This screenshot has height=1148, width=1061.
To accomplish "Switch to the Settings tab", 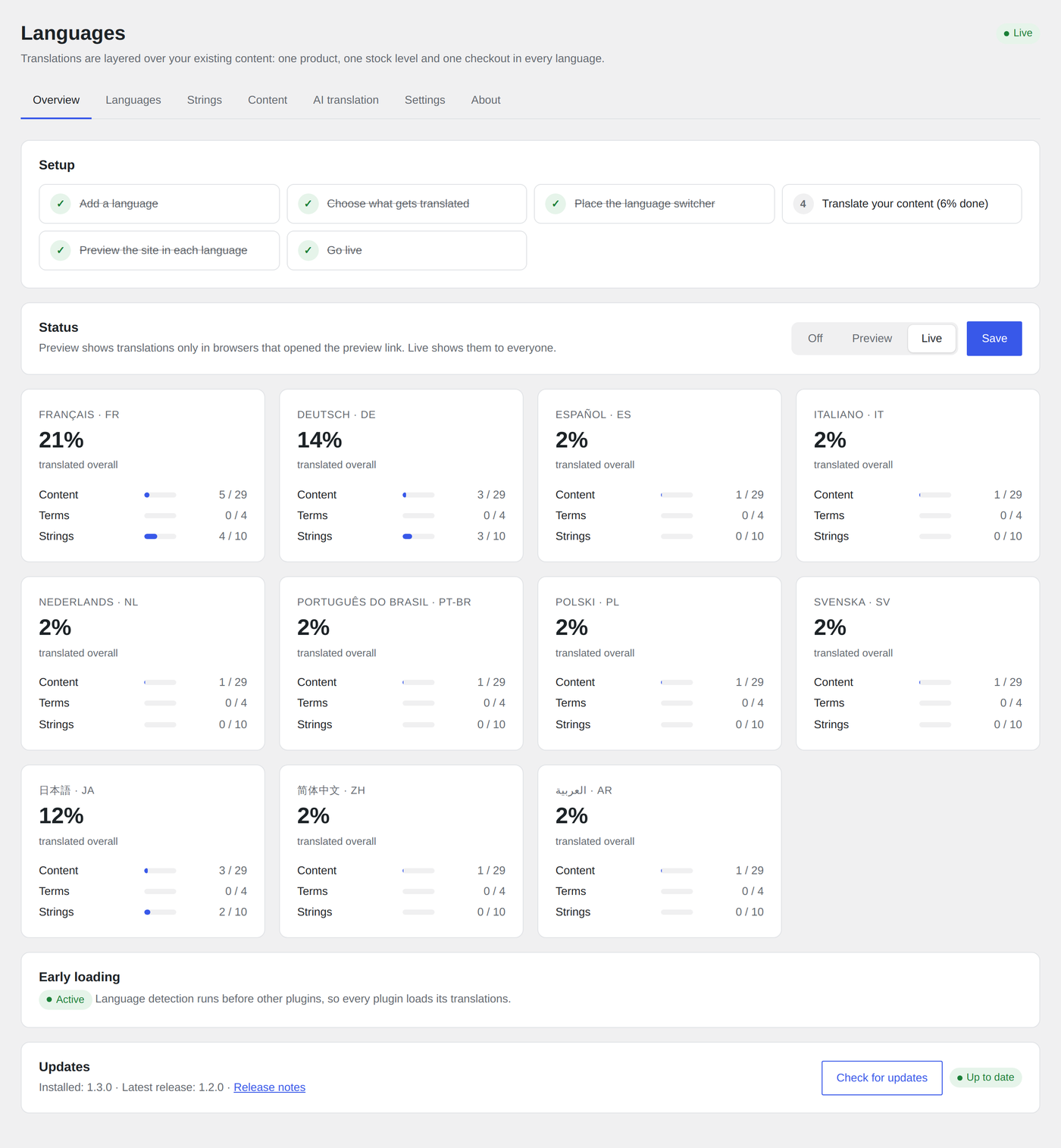I will point(424,100).
